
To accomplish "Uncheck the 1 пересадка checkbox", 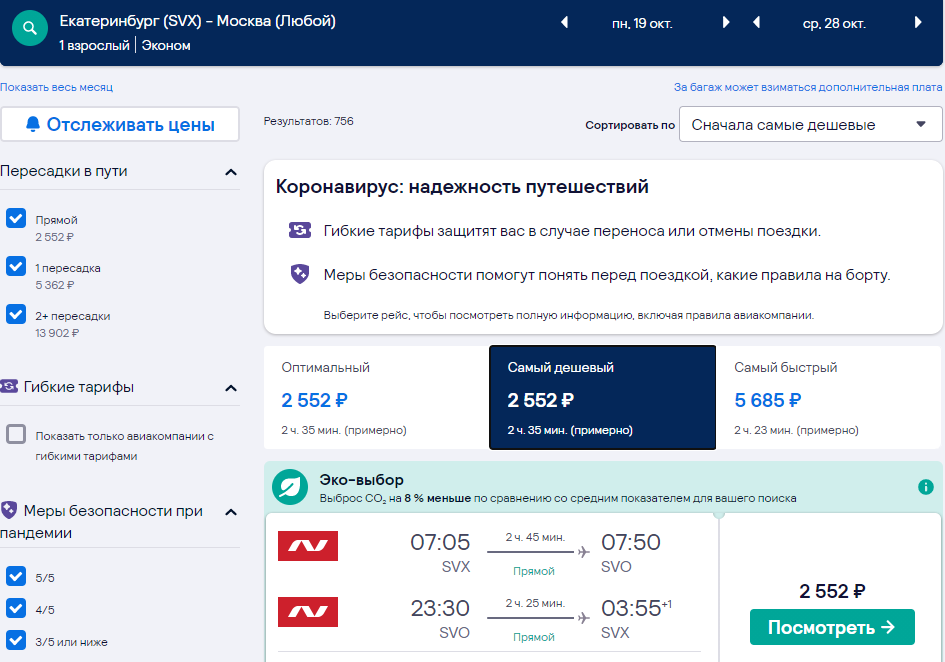I will pyautogui.click(x=16, y=266).
